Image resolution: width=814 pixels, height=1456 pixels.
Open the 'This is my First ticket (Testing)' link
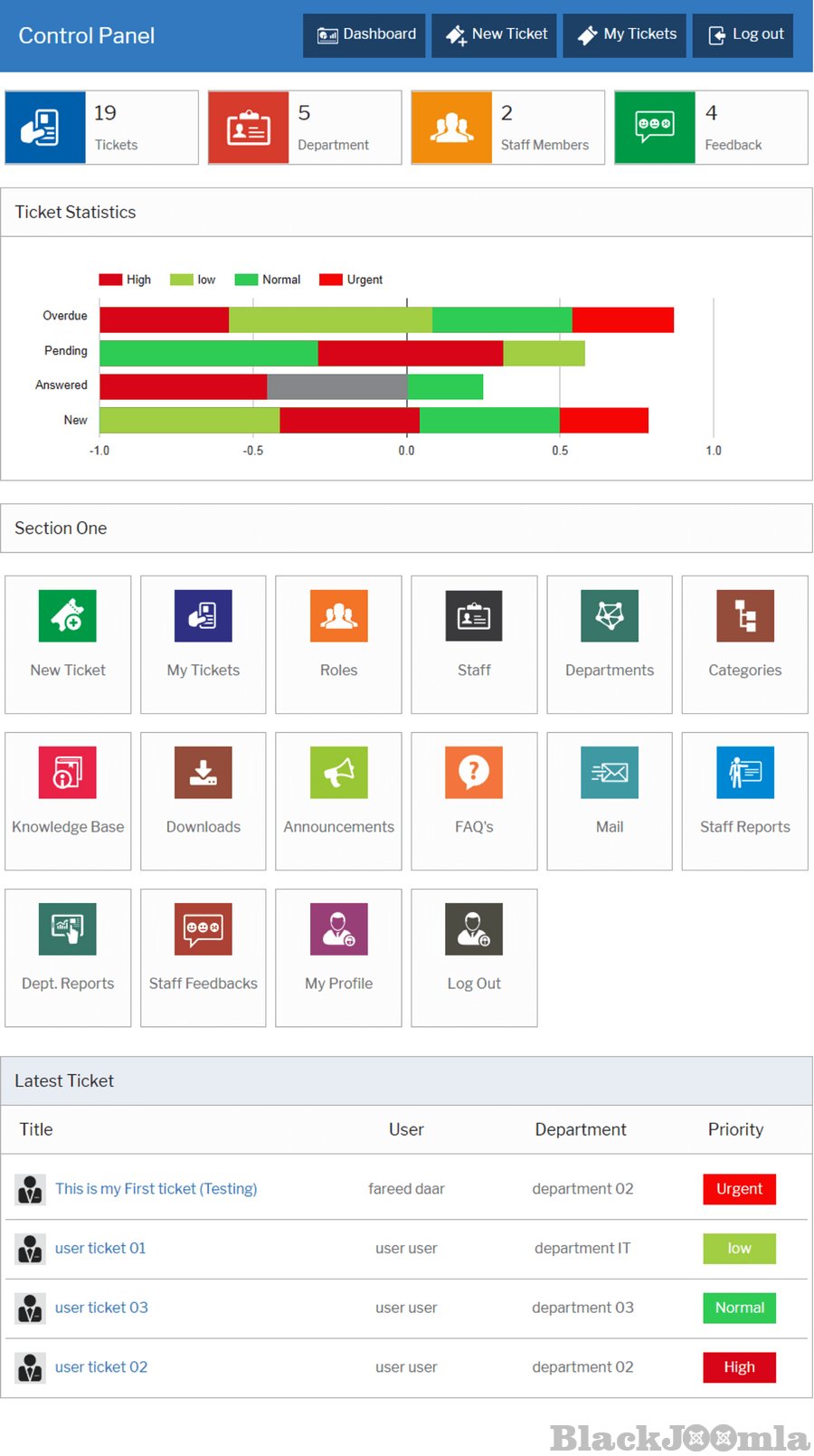tap(156, 1189)
